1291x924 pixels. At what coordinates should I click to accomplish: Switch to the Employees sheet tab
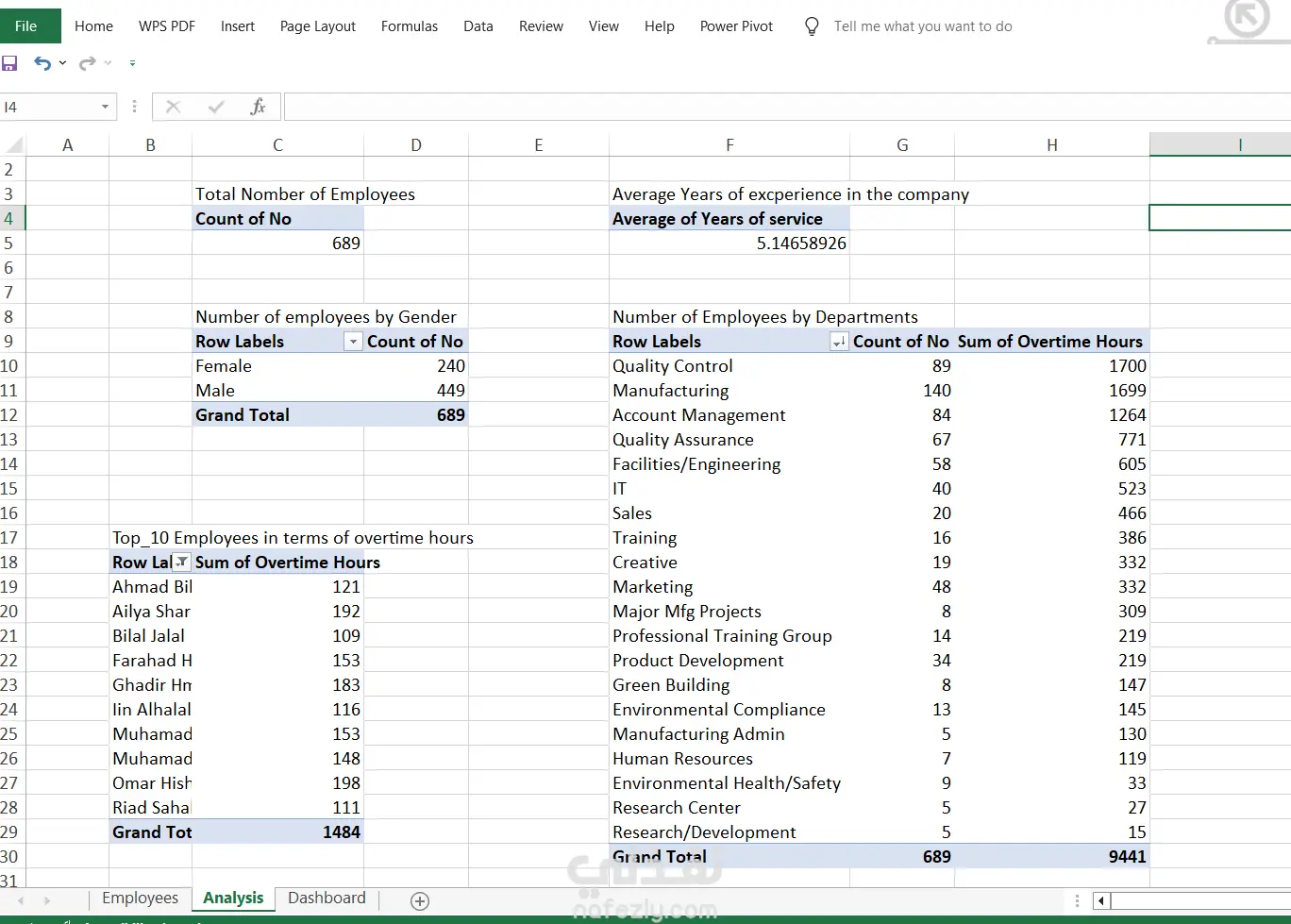point(140,898)
